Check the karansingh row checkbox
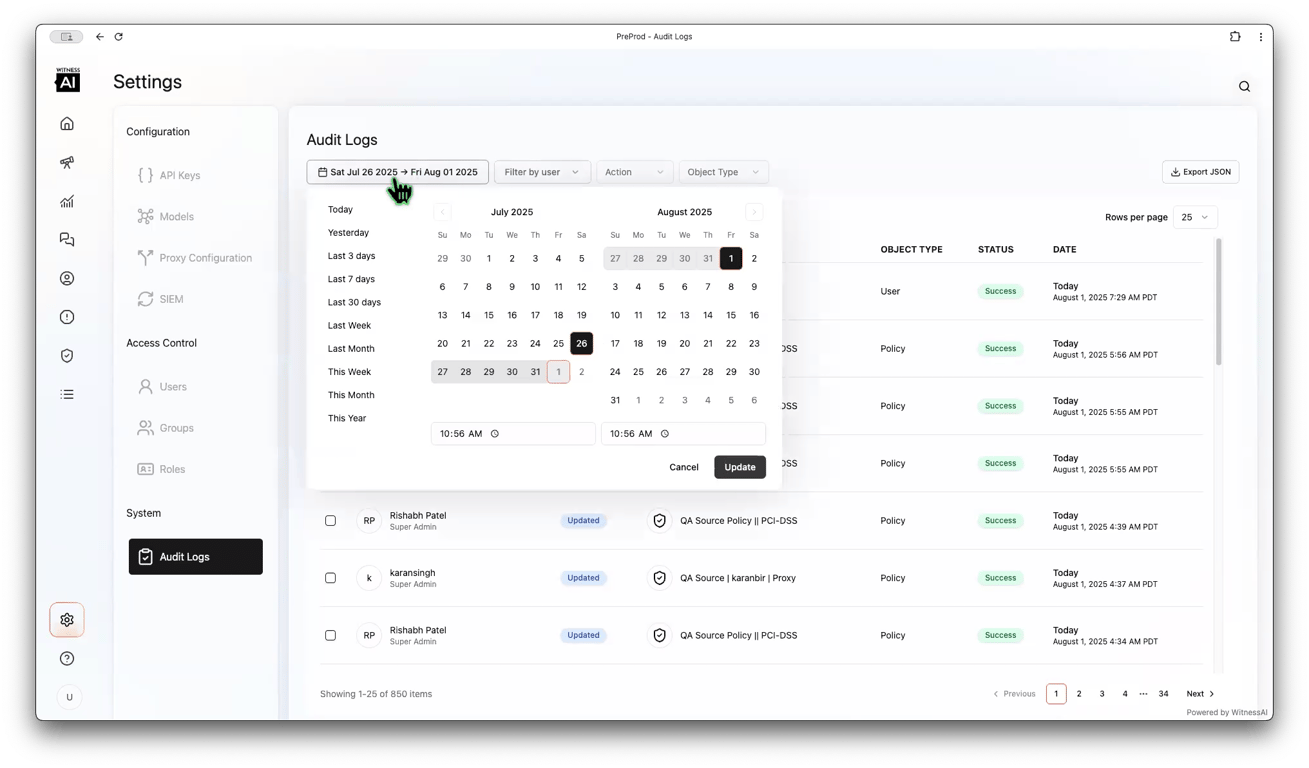The image size is (1309, 768). (x=330, y=578)
